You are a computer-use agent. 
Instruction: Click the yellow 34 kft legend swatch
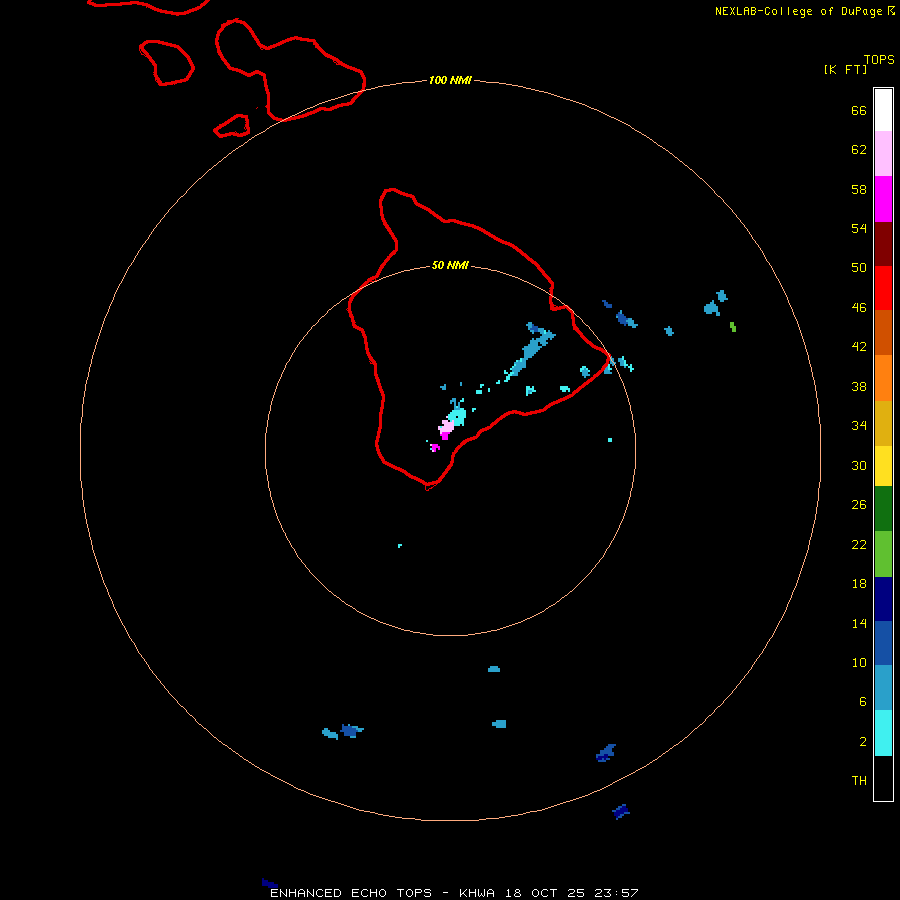pos(883,465)
